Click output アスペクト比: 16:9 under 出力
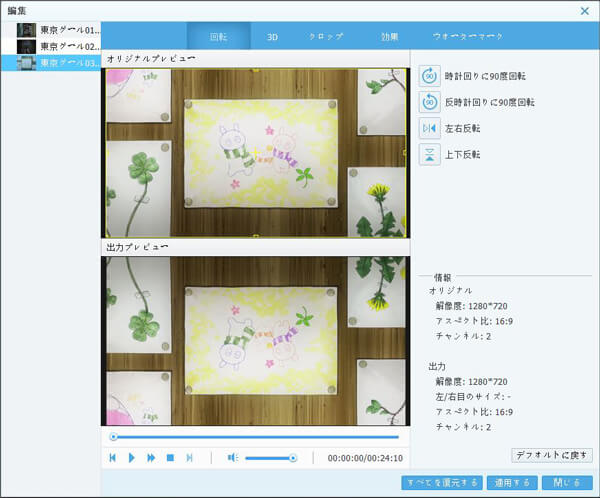Viewport: 600px width, 498px height. (x=474, y=412)
